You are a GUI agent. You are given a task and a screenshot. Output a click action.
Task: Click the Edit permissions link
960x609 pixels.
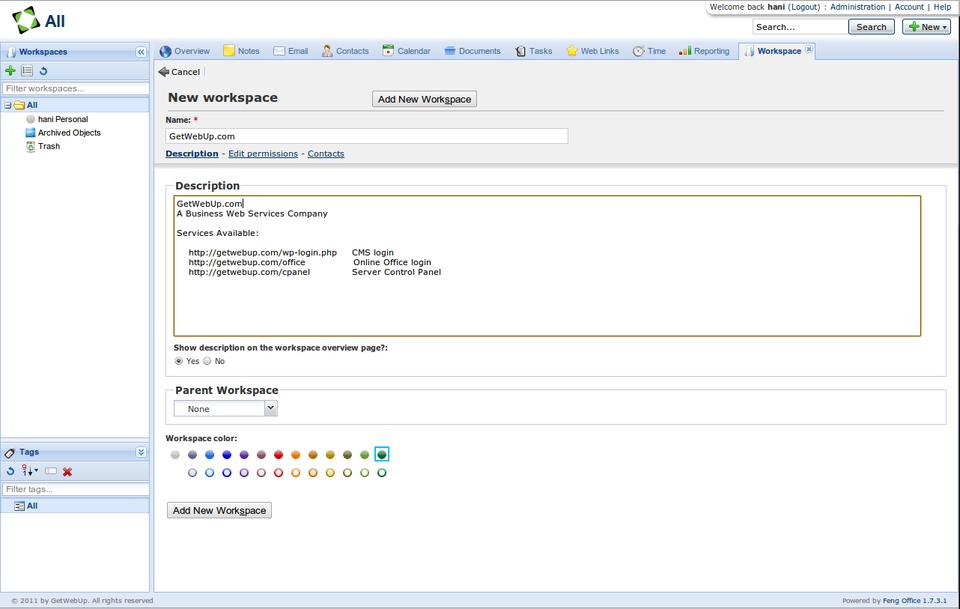263,154
